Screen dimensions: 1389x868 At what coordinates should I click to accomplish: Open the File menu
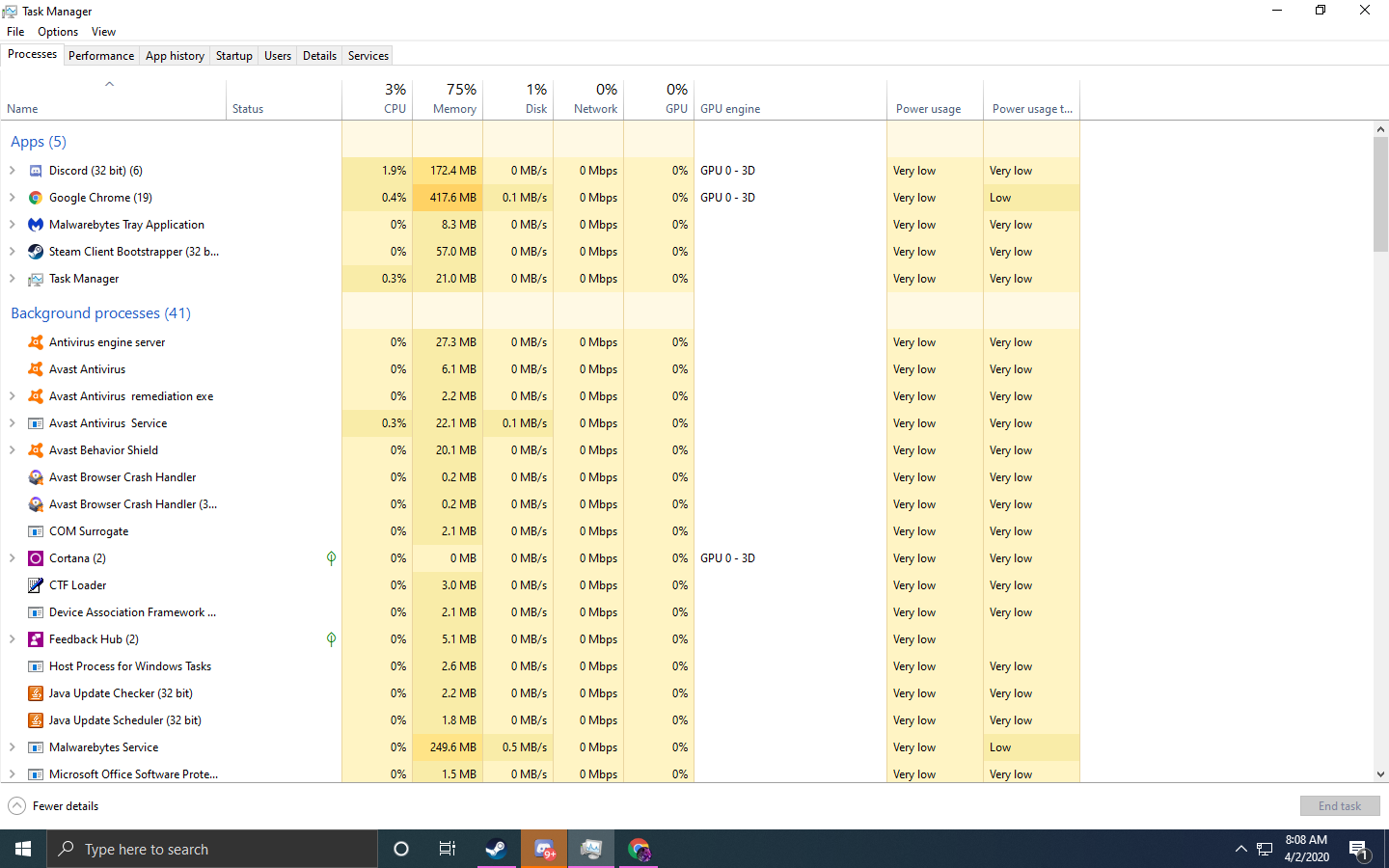(15, 32)
